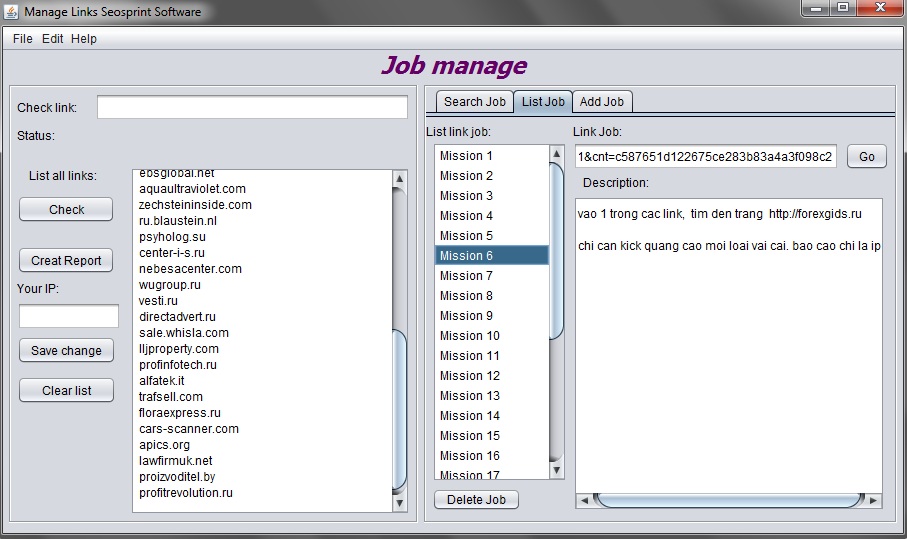Select Mission 10 in the job list
Screen dimensions: 907x539
(x=492, y=336)
